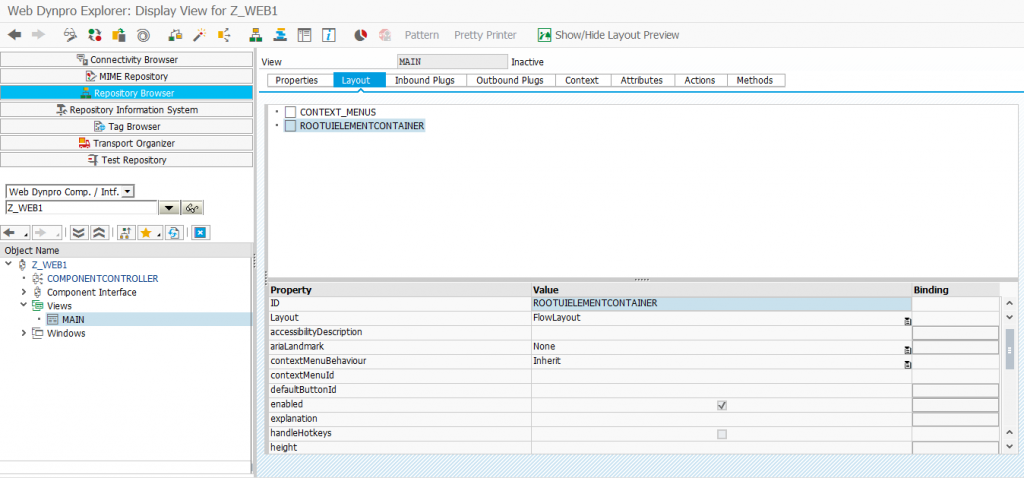This screenshot has width=1024, height=478.
Task: Click the Z_WEB1 object name input field
Action: [x=82, y=208]
